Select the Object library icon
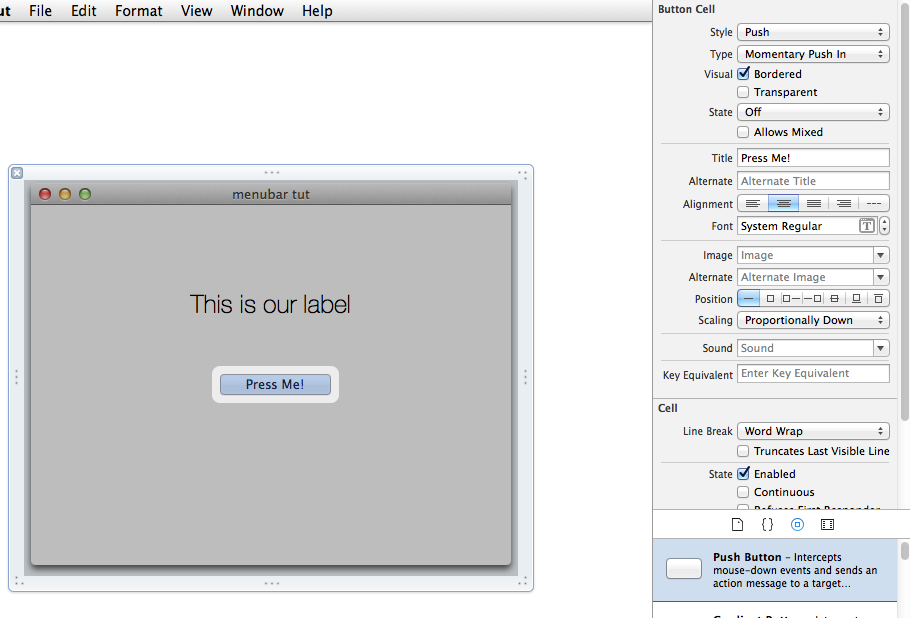Viewport: 910px width, 618px height. pos(797,524)
